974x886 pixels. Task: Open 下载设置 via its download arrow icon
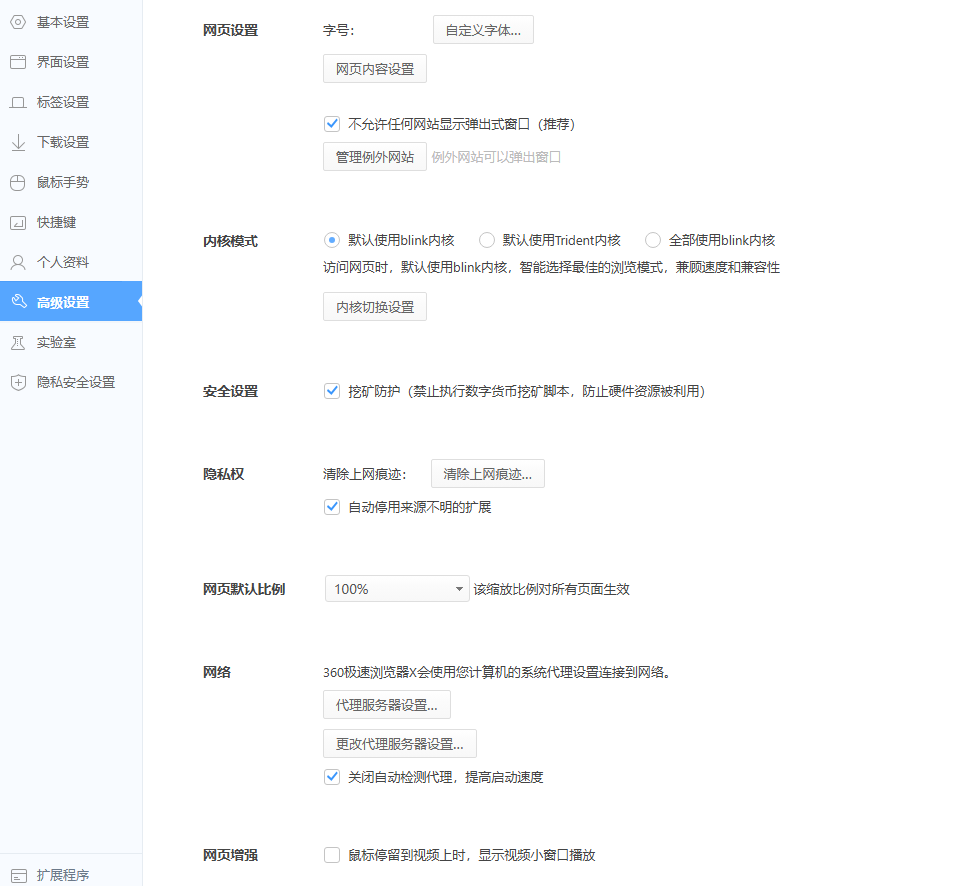[x=18, y=142]
